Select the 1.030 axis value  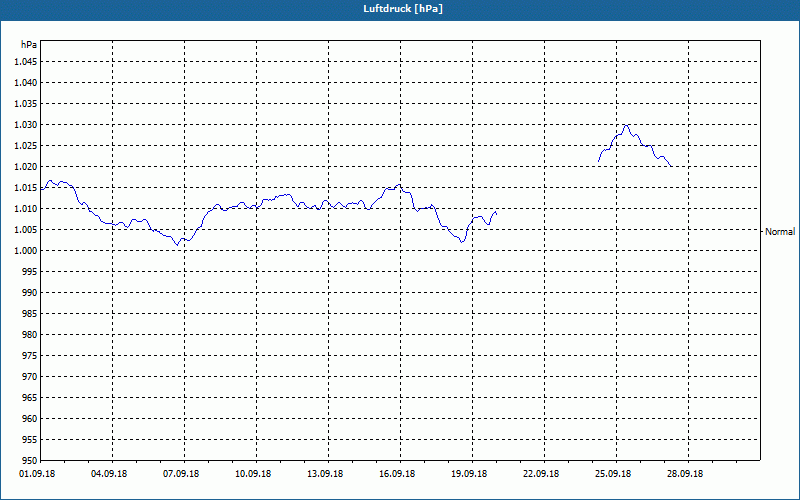(26, 124)
